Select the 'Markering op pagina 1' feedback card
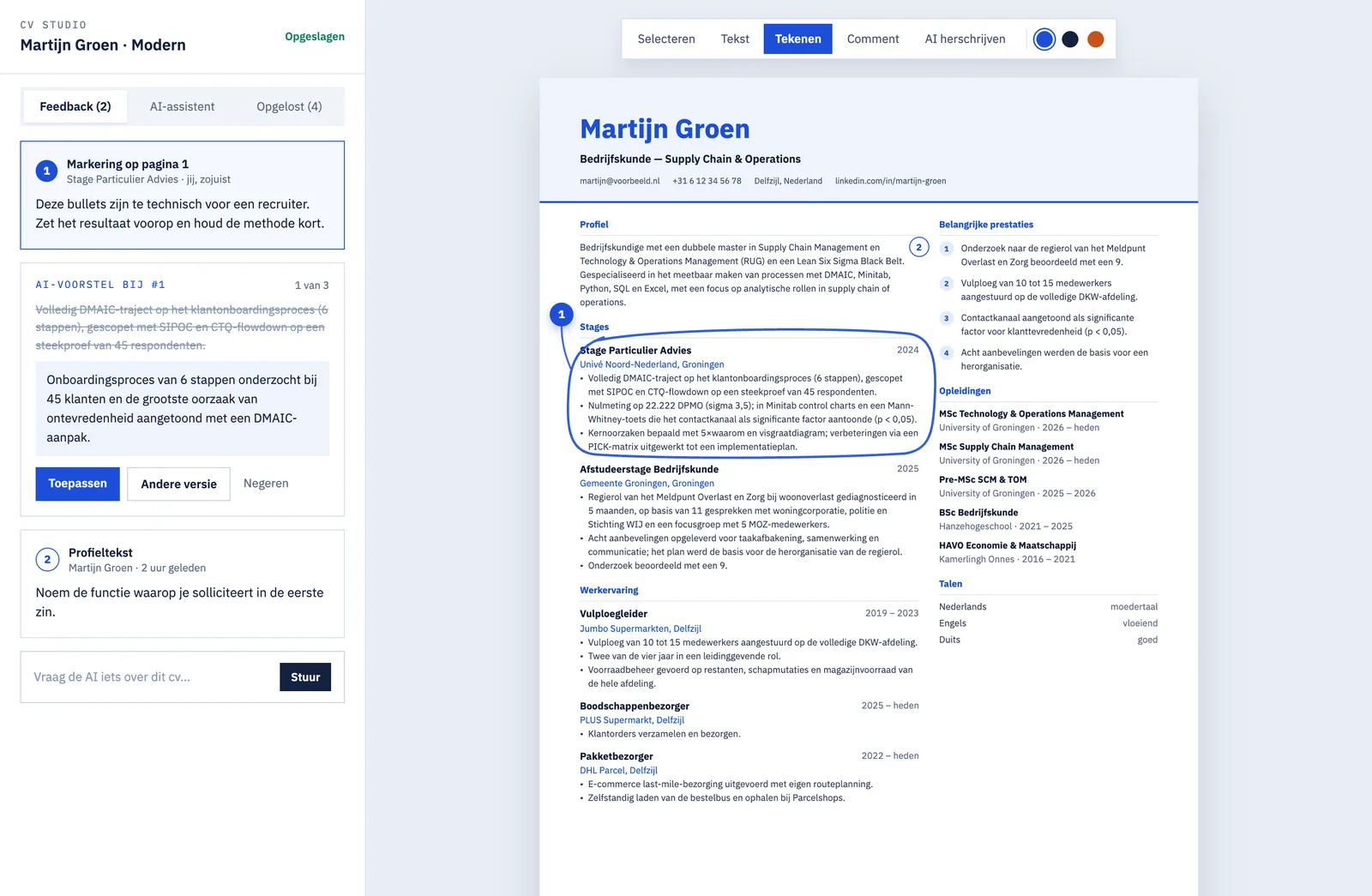1372x896 pixels. (183, 195)
